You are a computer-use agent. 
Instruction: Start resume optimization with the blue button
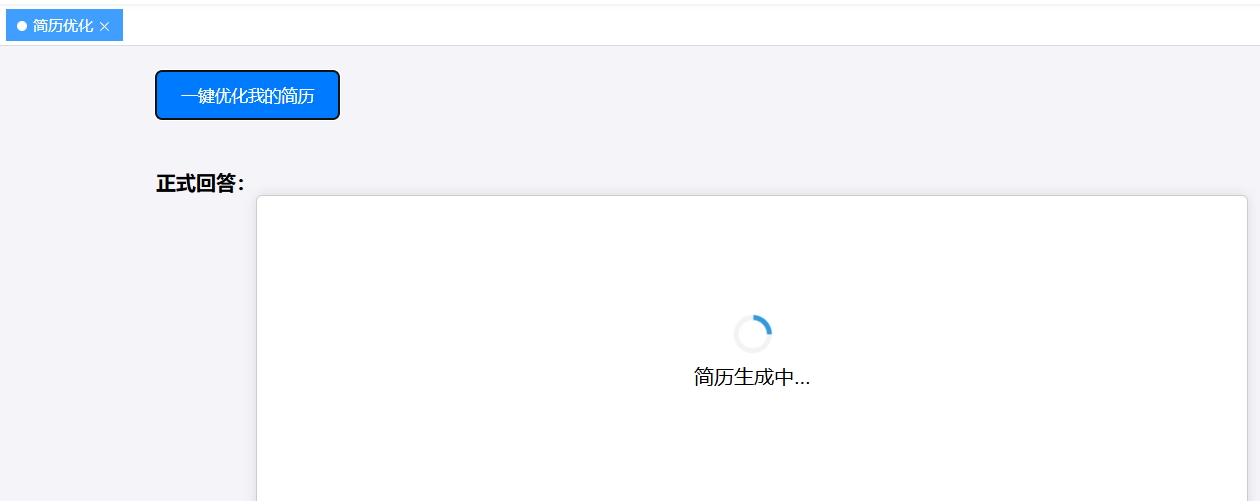pos(247,95)
